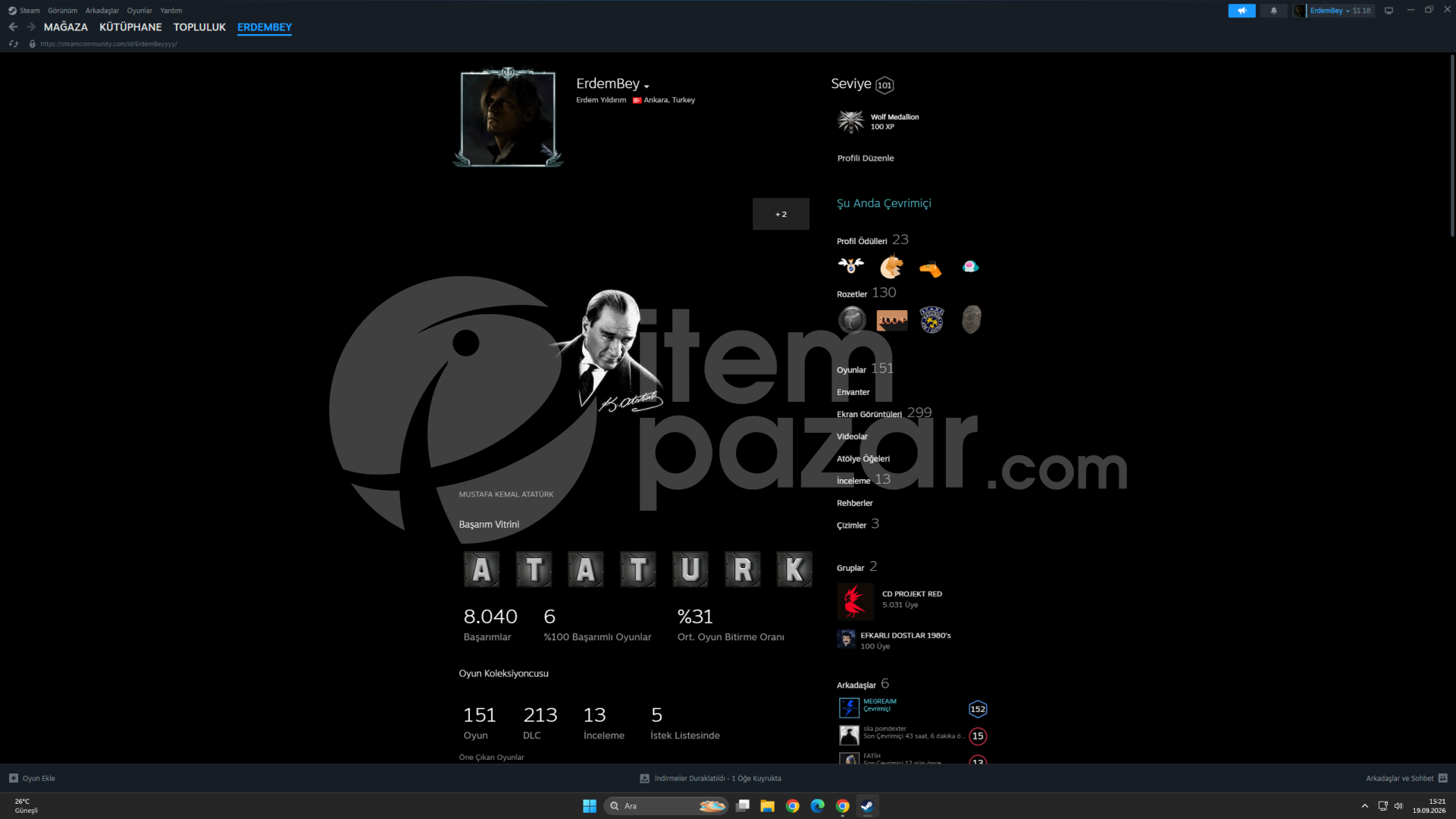Open Atölye Öğeleri link
This screenshot has height=819, width=1456.
[863, 459]
